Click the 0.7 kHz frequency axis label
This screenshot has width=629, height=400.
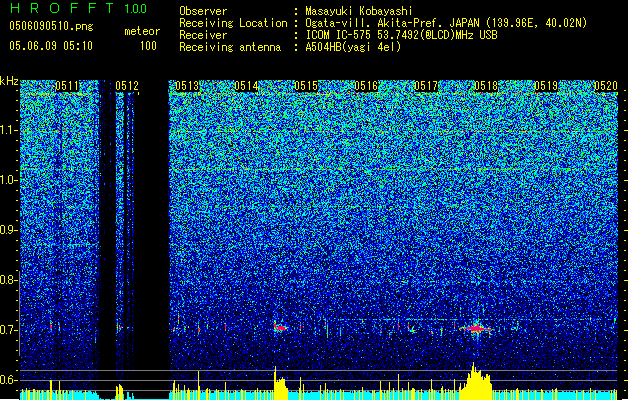coord(9,330)
